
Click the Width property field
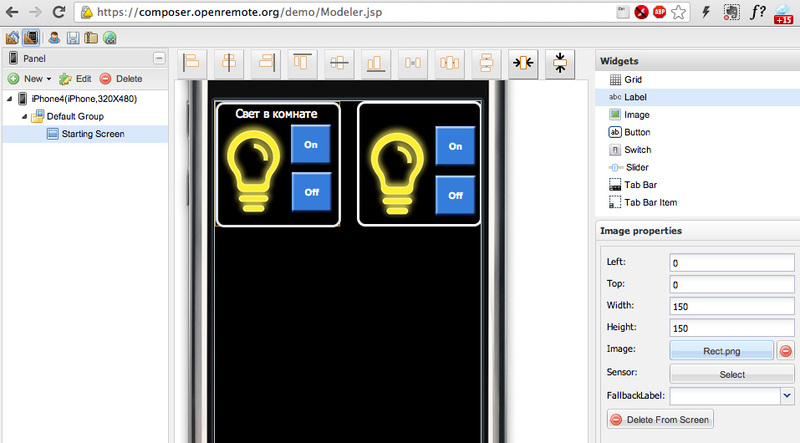[732, 306]
